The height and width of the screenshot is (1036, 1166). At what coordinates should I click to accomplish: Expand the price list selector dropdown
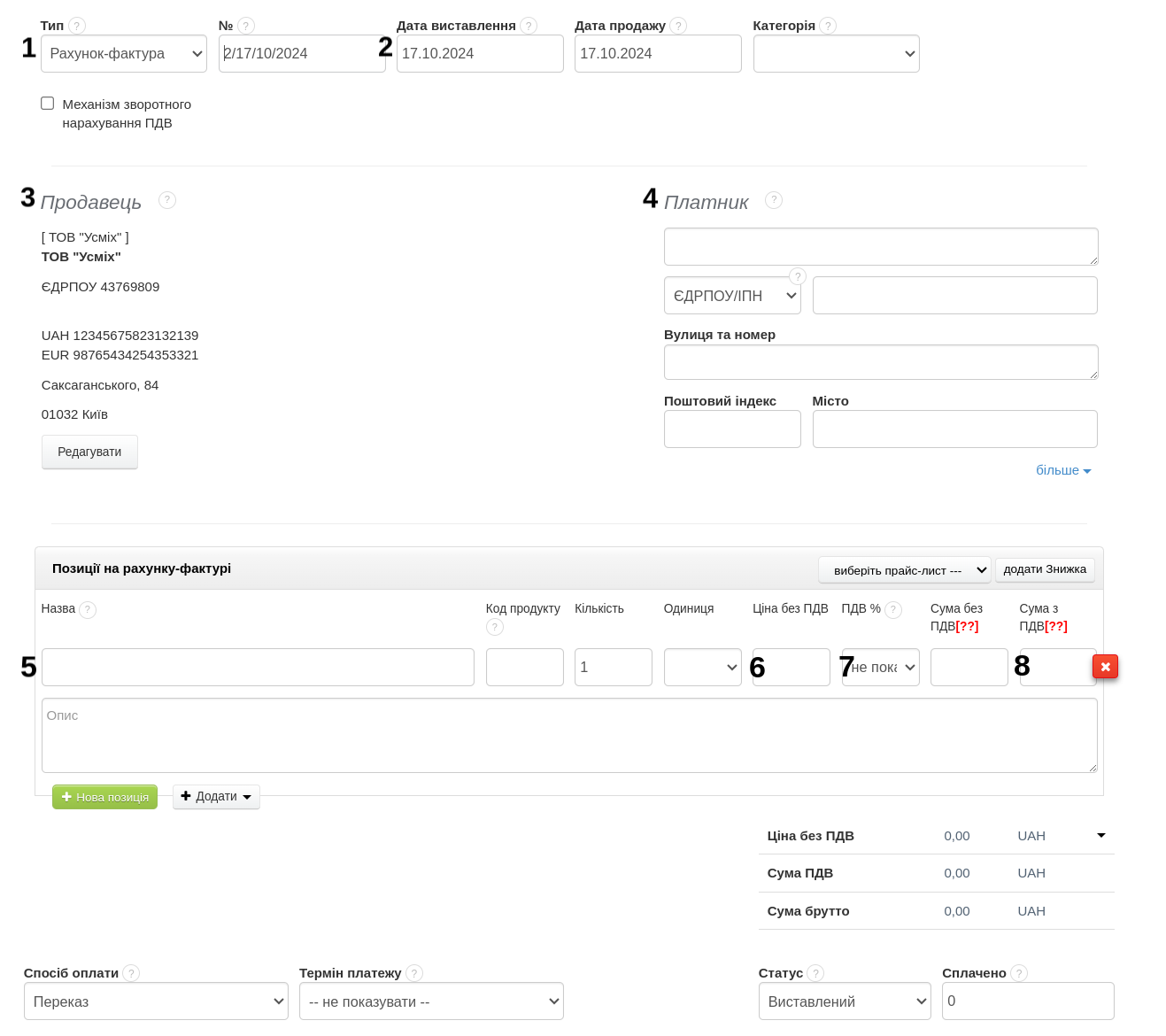[x=904, y=570]
